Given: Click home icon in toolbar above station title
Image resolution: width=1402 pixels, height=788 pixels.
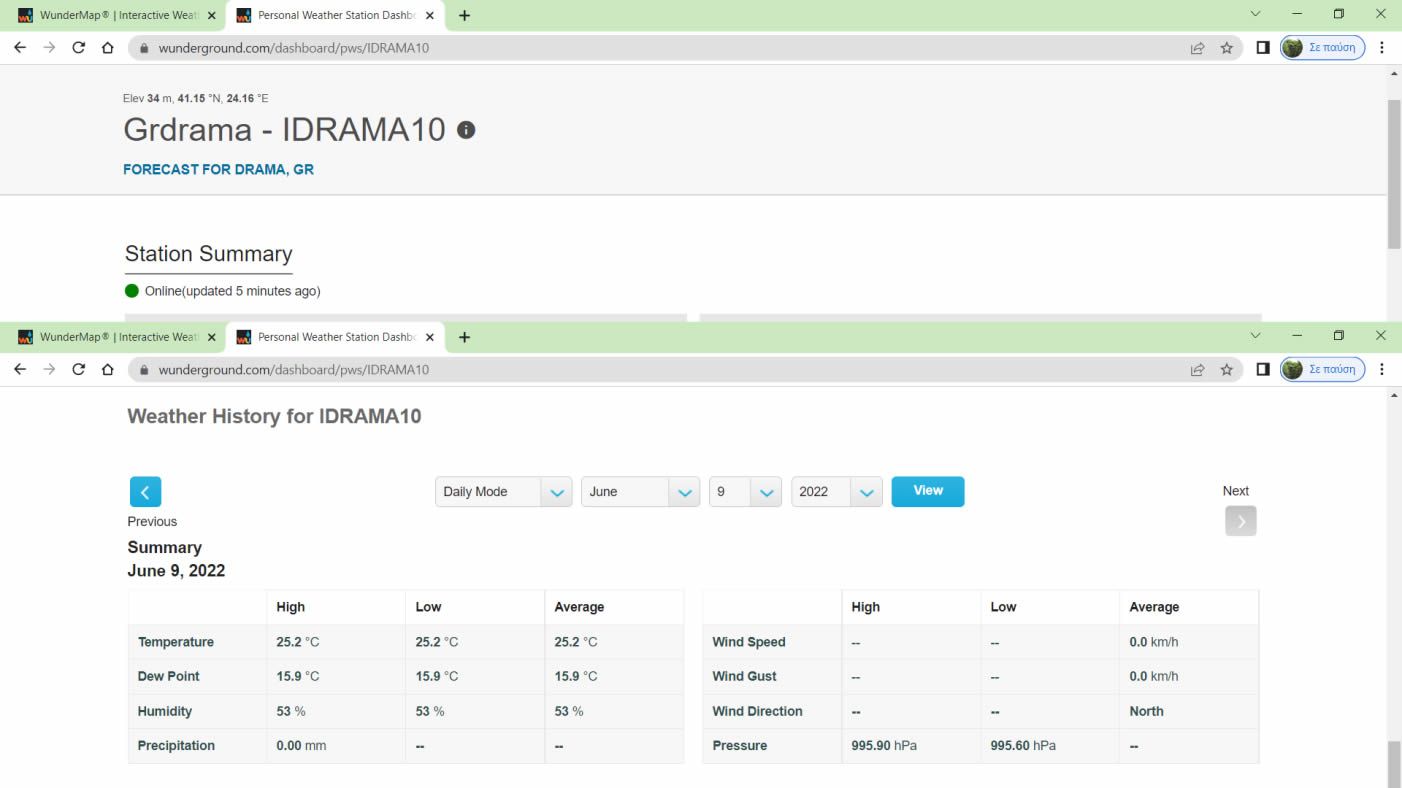Looking at the screenshot, I should [108, 48].
